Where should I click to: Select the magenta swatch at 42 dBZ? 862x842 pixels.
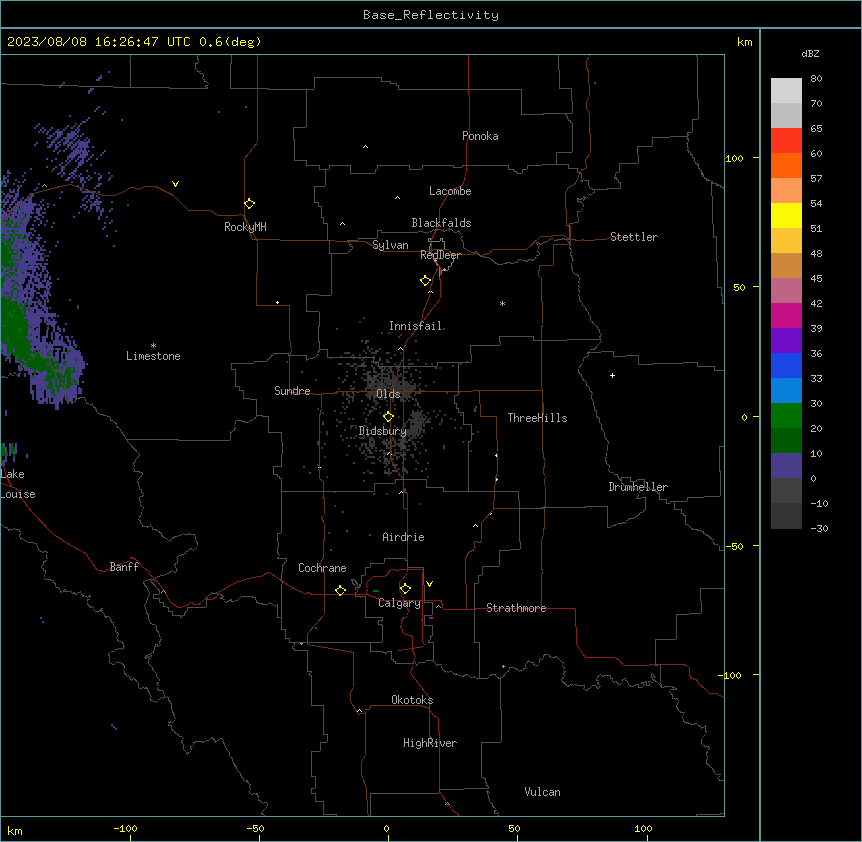786,315
